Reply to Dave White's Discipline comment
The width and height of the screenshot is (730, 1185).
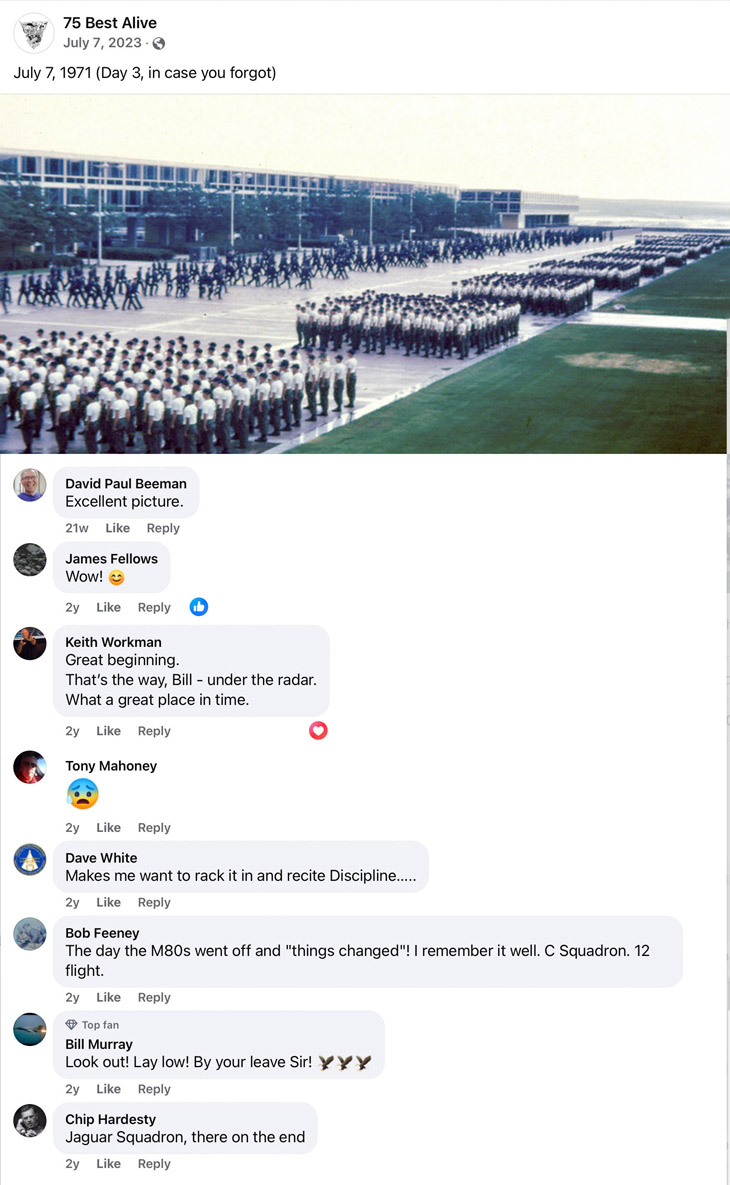pyautogui.click(x=154, y=902)
